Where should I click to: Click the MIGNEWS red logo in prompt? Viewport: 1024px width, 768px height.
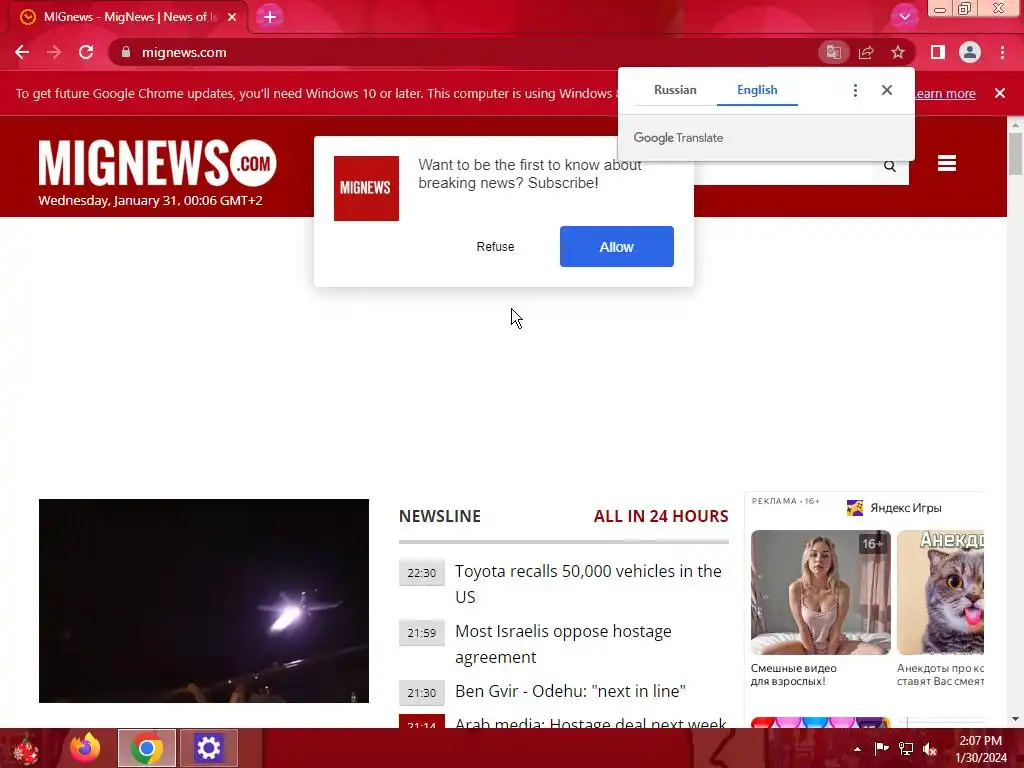(366, 188)
